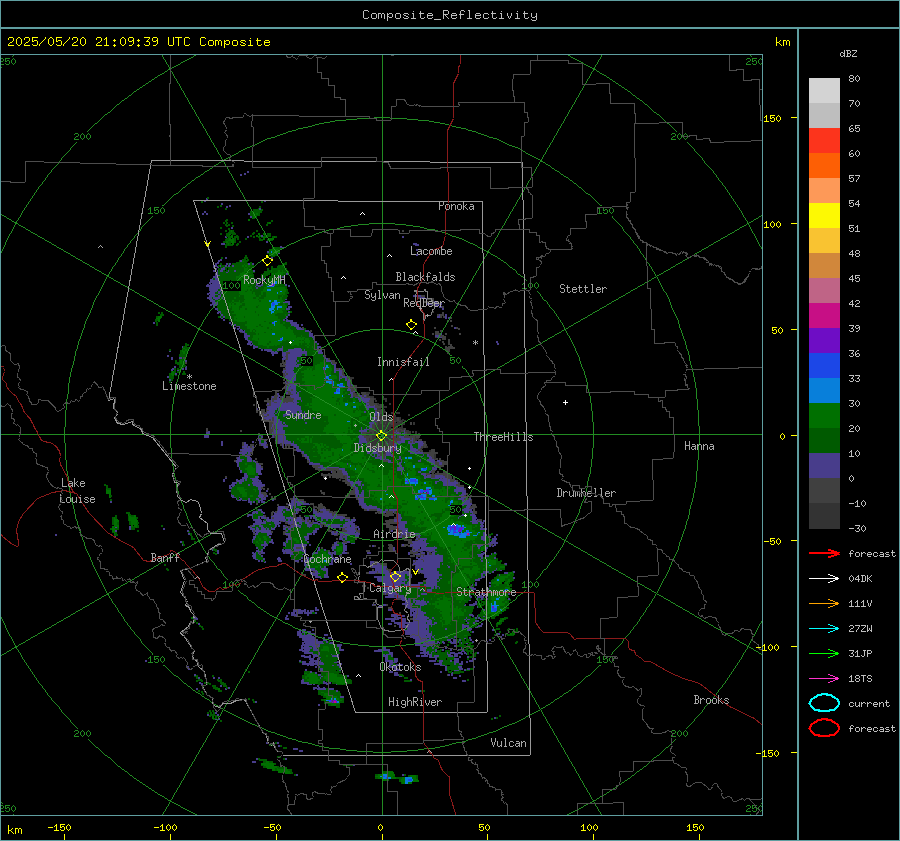Click the Airdrie city label
The width and height of the screenshot is (900, 841).
[394, 534]
